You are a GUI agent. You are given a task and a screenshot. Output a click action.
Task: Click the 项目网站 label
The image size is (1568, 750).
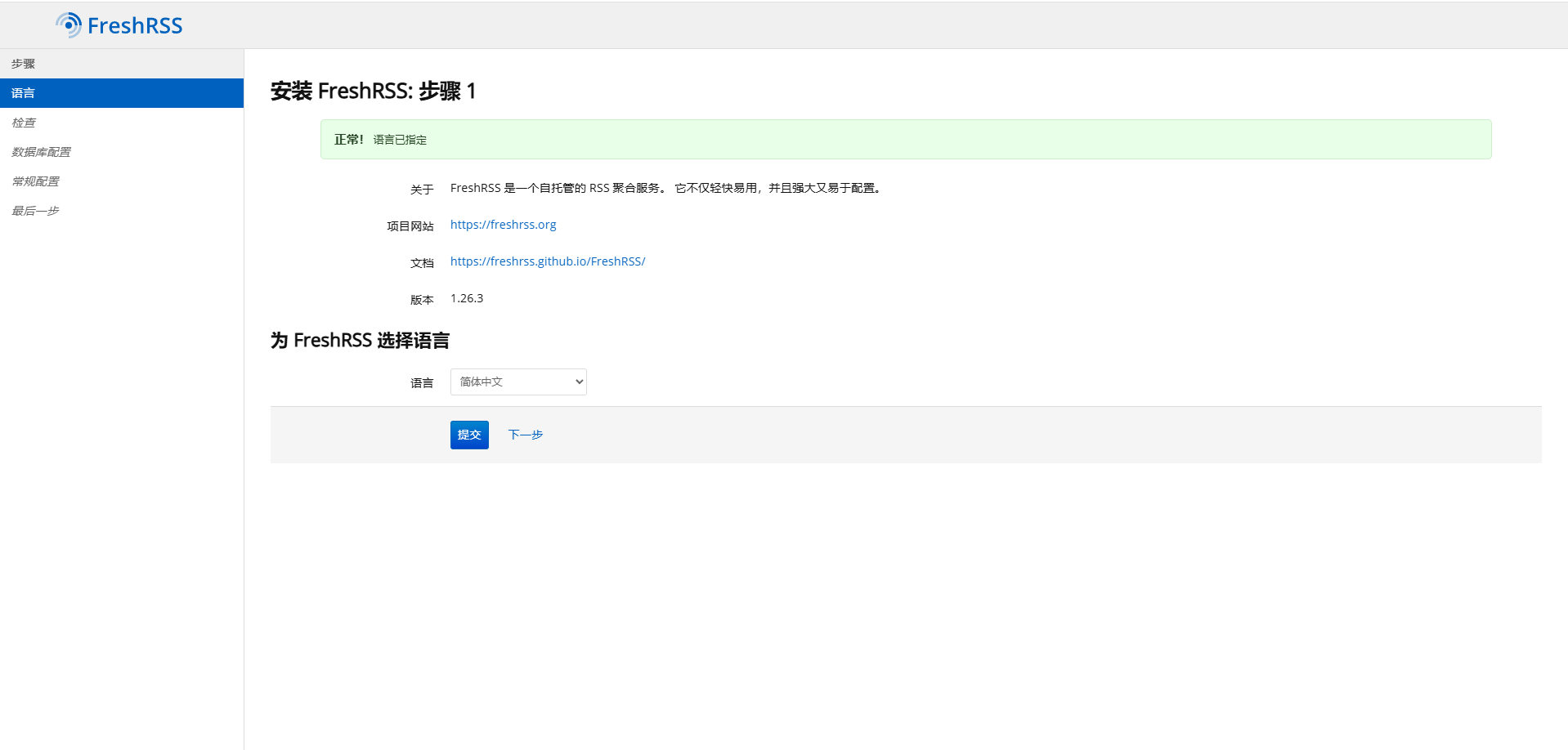tap(410, 226)
